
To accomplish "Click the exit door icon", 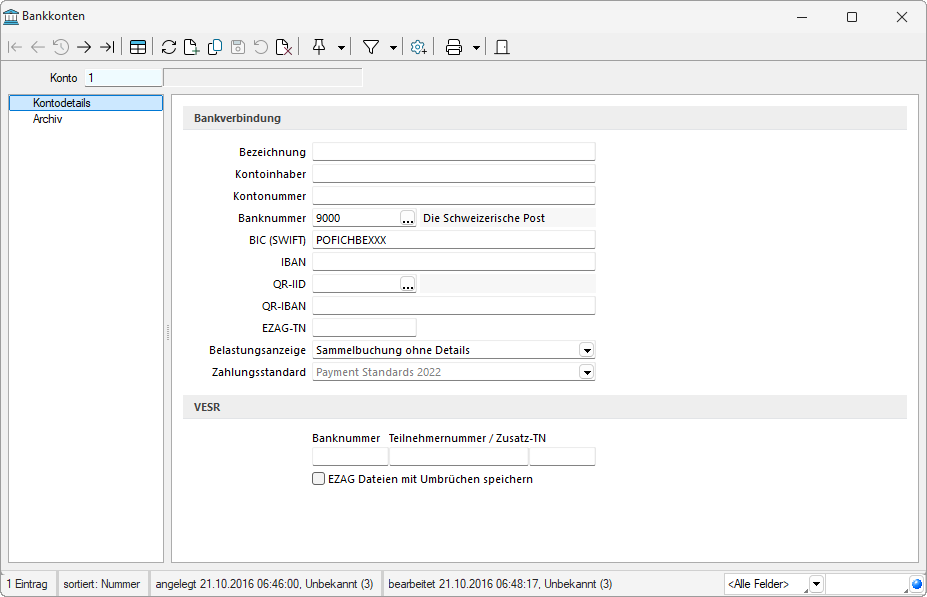I will (502, 47).
